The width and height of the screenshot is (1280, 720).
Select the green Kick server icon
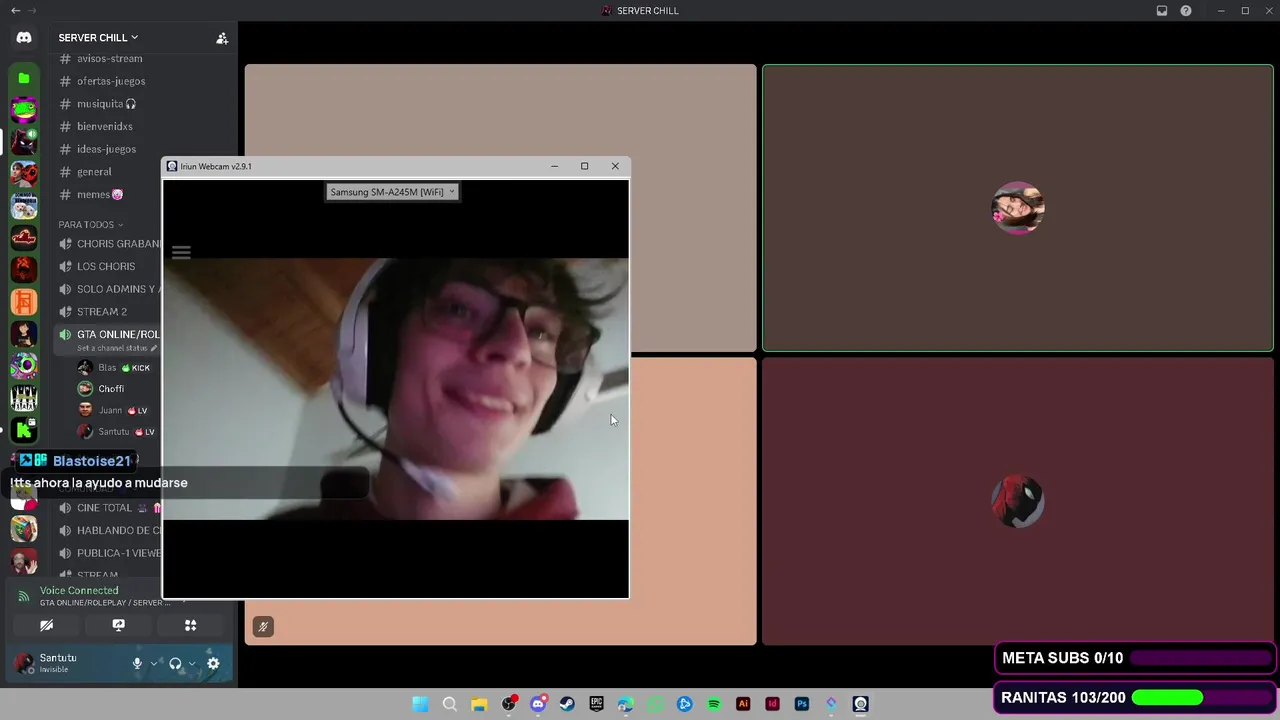click(x=24, y=430)
